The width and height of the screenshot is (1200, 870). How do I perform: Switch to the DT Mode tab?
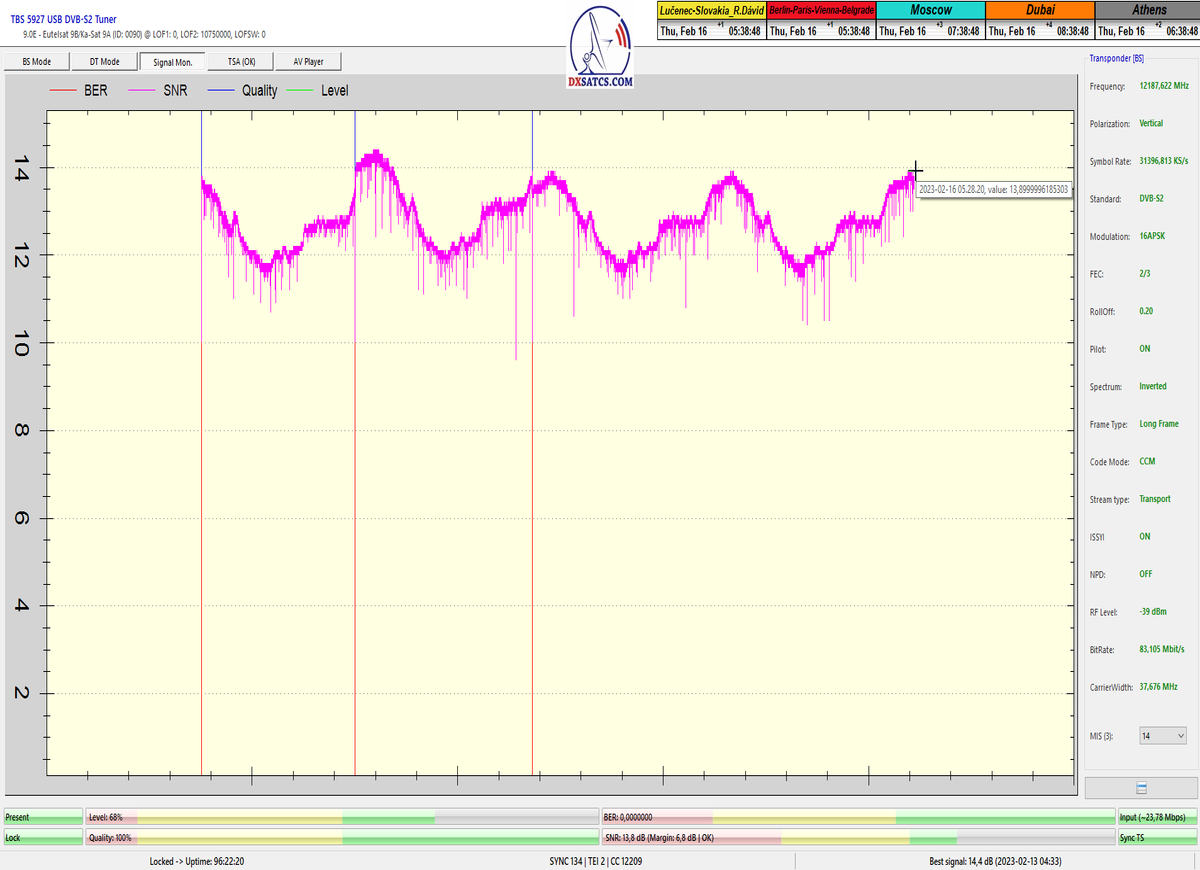104,62
